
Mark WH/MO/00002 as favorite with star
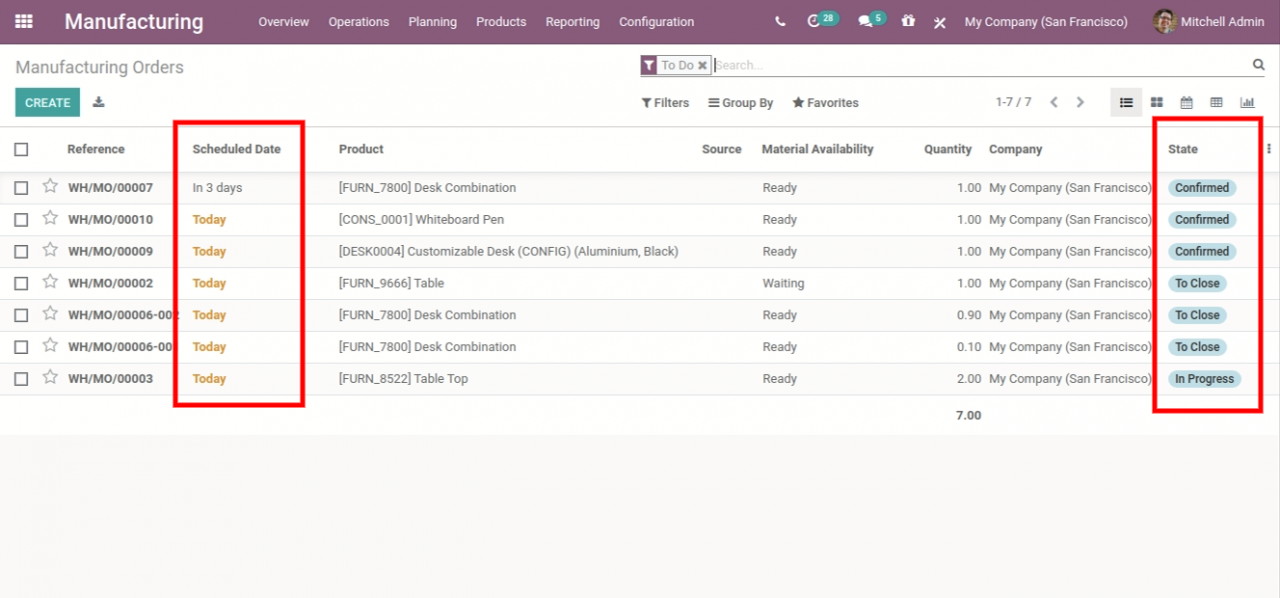50,283
